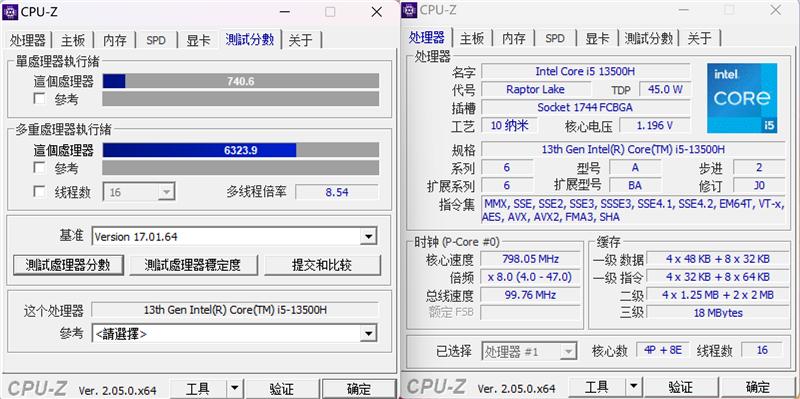The height and width of the screenshot is (399, 800).
Task: Close the left CPU-Z window
Action: pos(377,12)
